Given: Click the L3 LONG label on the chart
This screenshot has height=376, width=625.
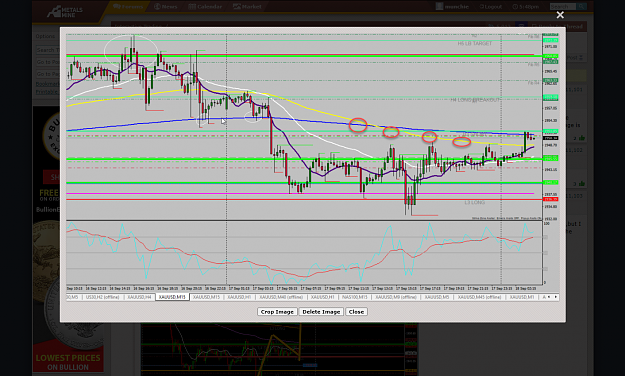Looking at the screenshot, I should (x=474, y=203).
